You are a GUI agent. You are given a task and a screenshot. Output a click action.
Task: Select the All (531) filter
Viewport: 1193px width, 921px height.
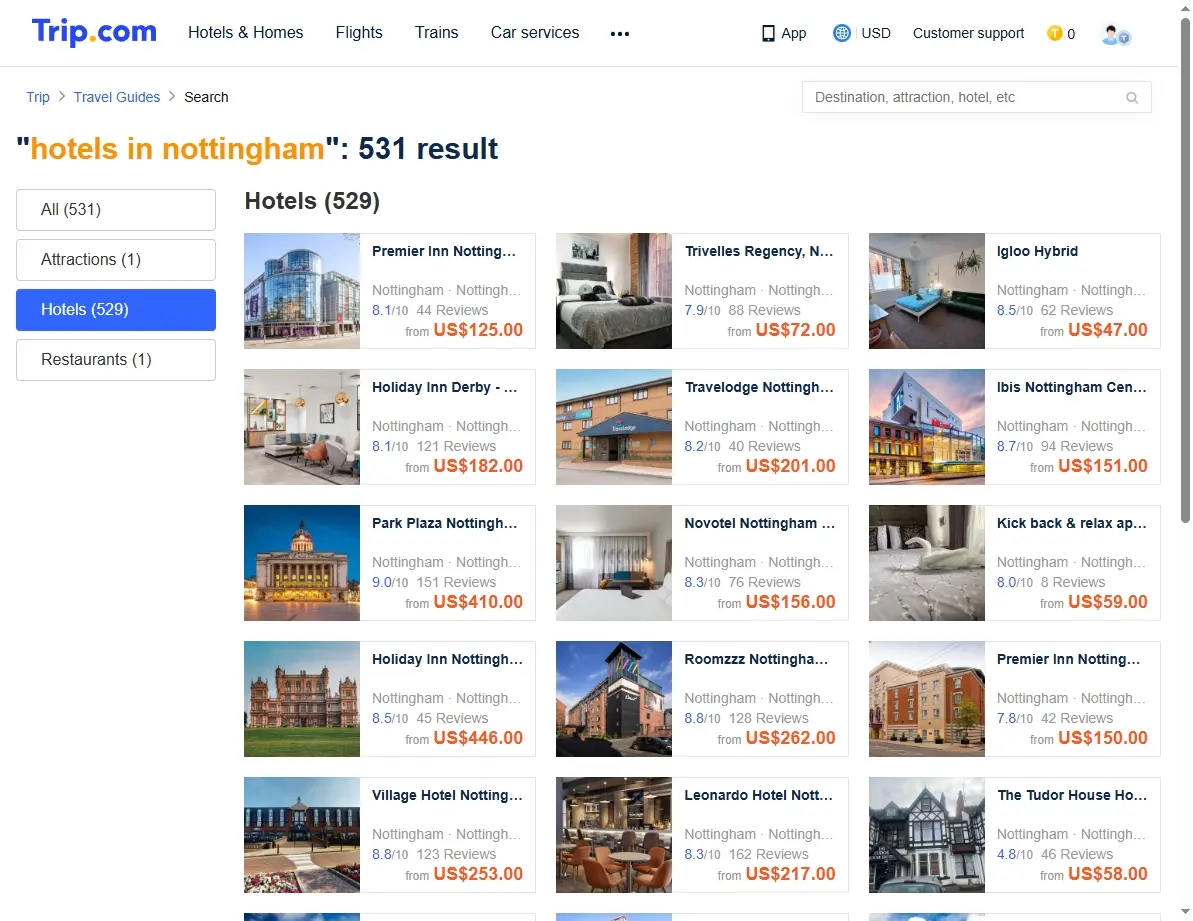point(116,210)
